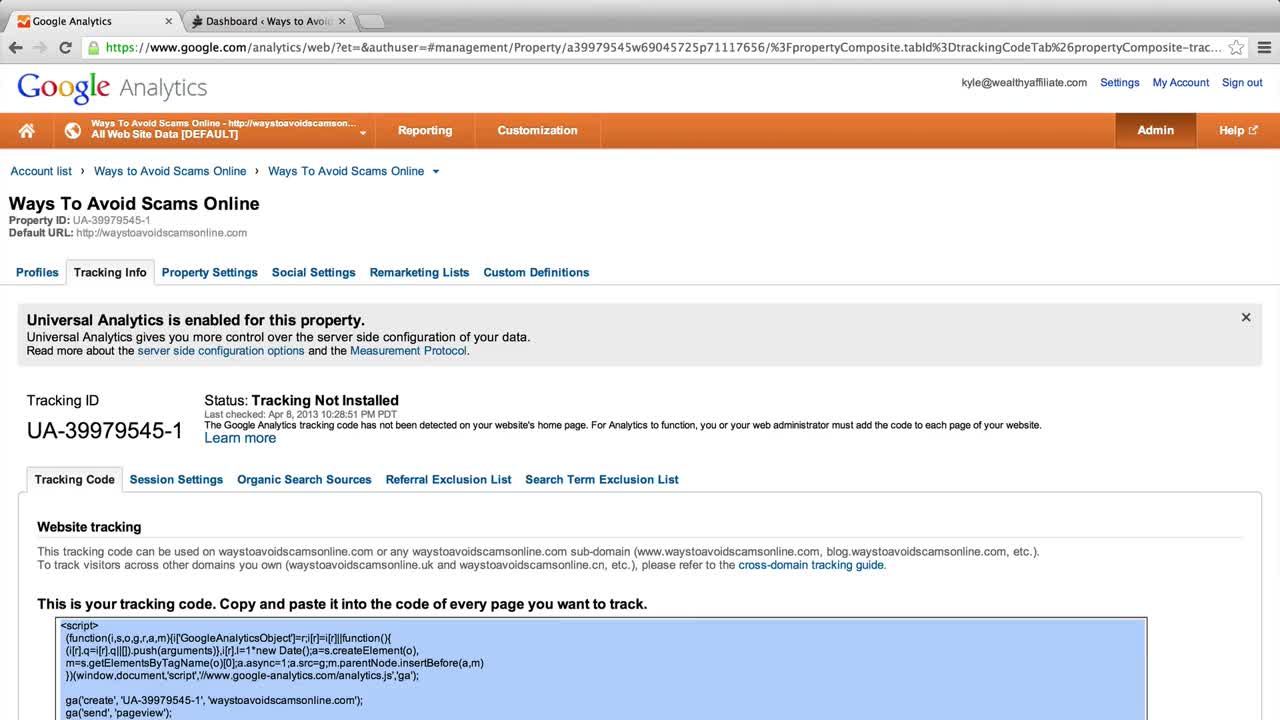1280x720 pixels.
Task: Click Ways to Avoid Scams Online account breadcrumb
Action: pos(170,171)
